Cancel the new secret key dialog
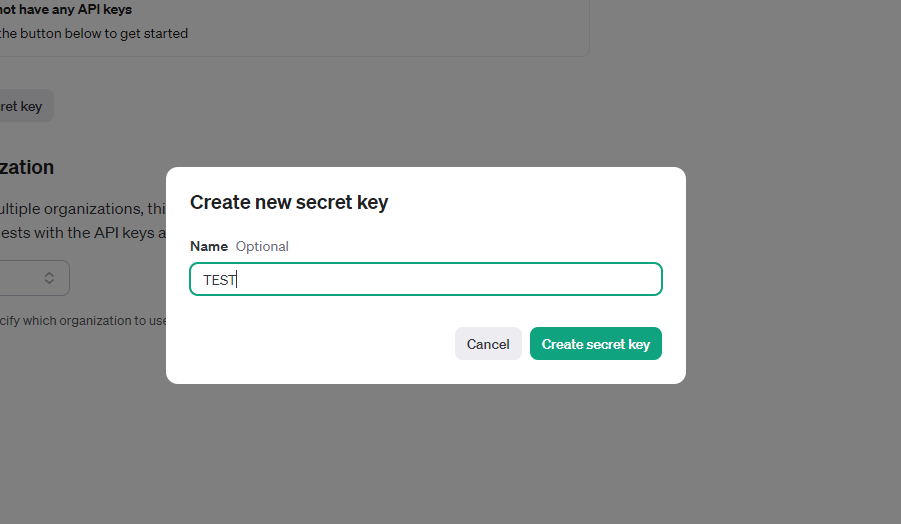This screenshot has width=901, height=524. pos(488,344)
